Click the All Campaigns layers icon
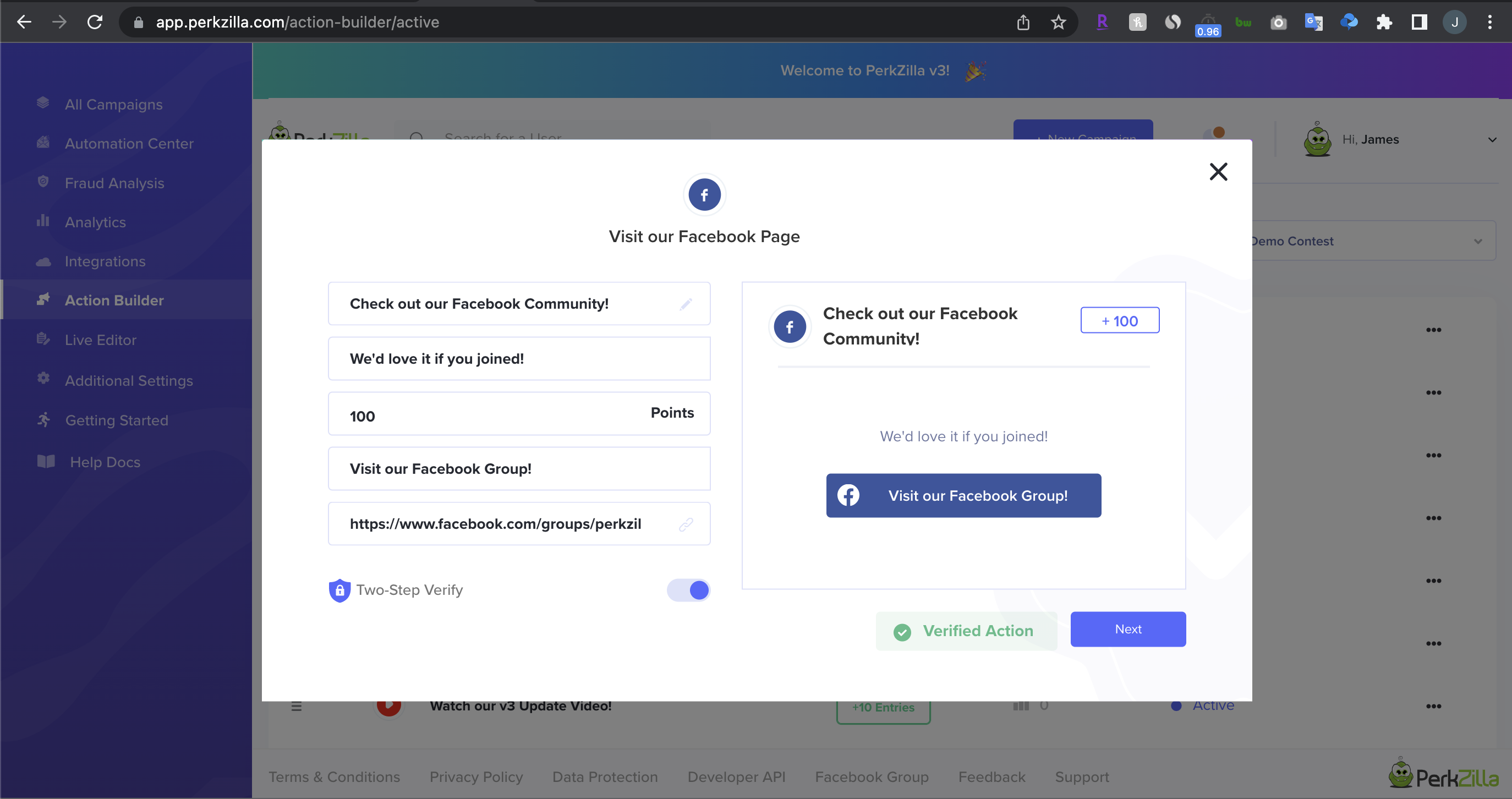The height and width of the screenshot is (799, 1512). pyautogui.click(x=43, y=103)
